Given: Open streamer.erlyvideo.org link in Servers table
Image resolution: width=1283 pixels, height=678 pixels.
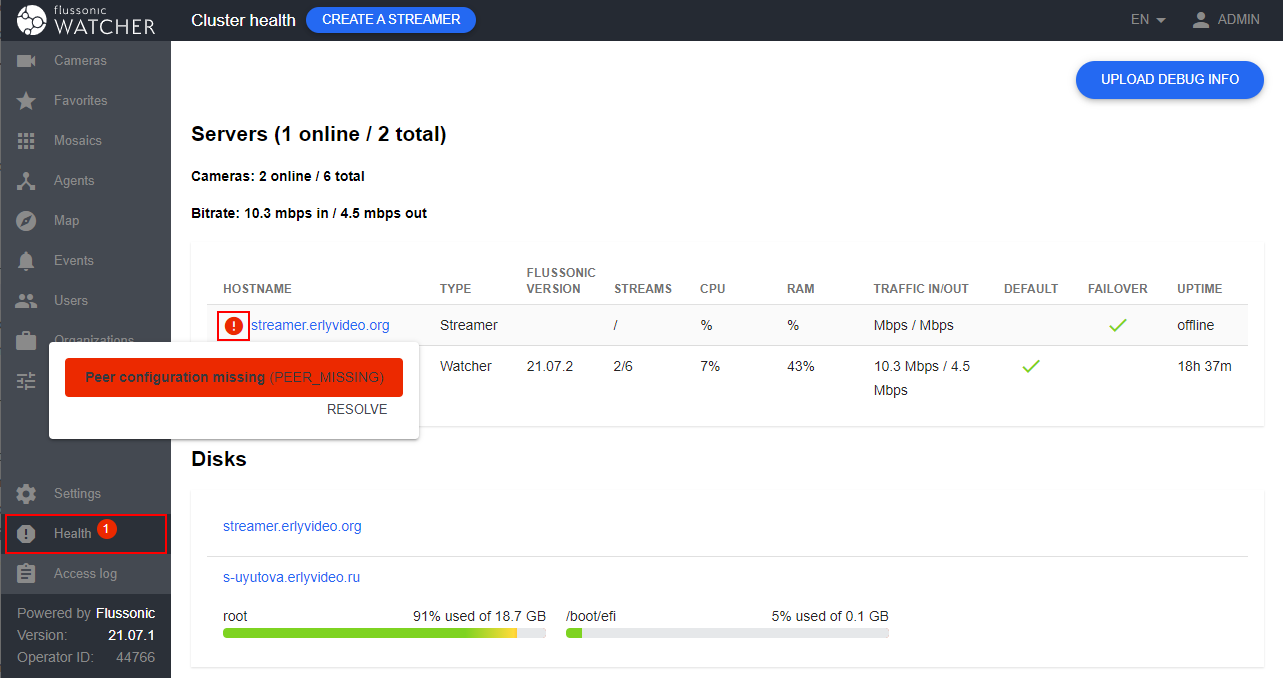Looking at the screenshot, I should (x=320, y=326).
